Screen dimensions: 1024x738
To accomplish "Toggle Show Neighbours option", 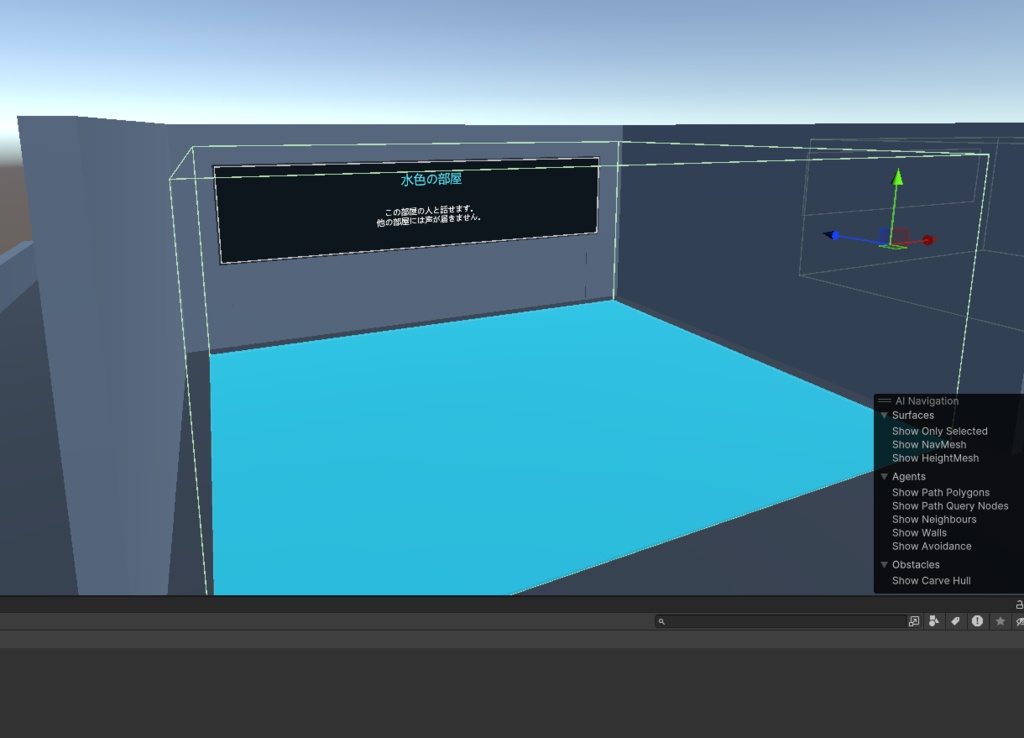I will pyautogui.click(x=934, y=520).
